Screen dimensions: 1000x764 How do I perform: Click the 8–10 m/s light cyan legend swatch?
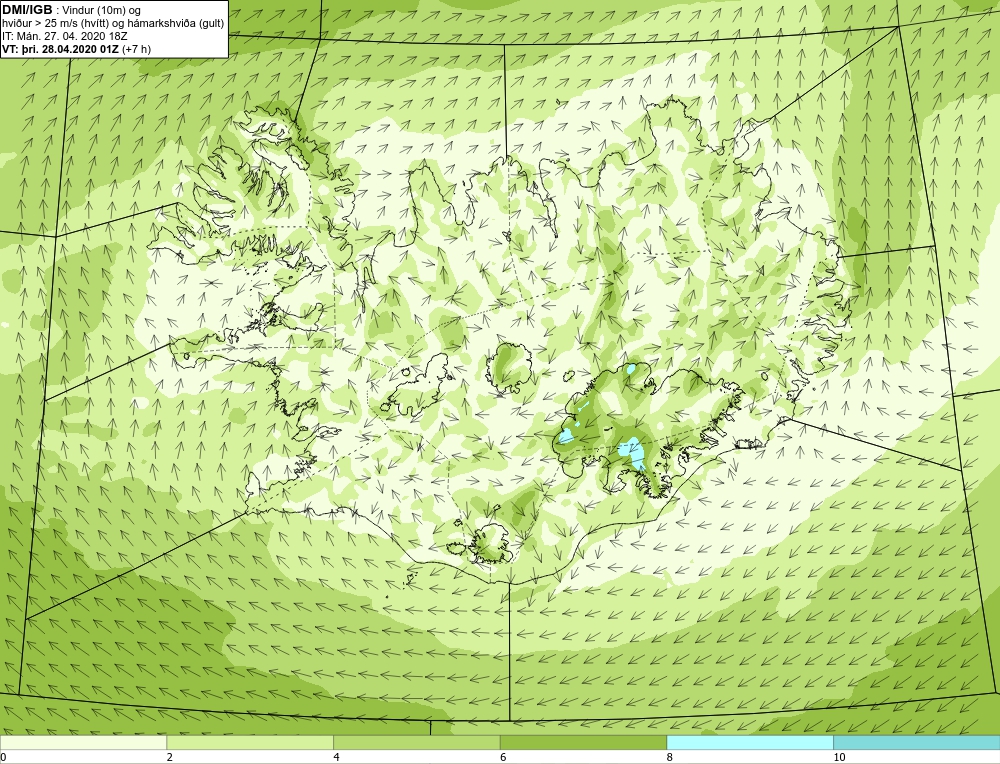coord(750,742)
